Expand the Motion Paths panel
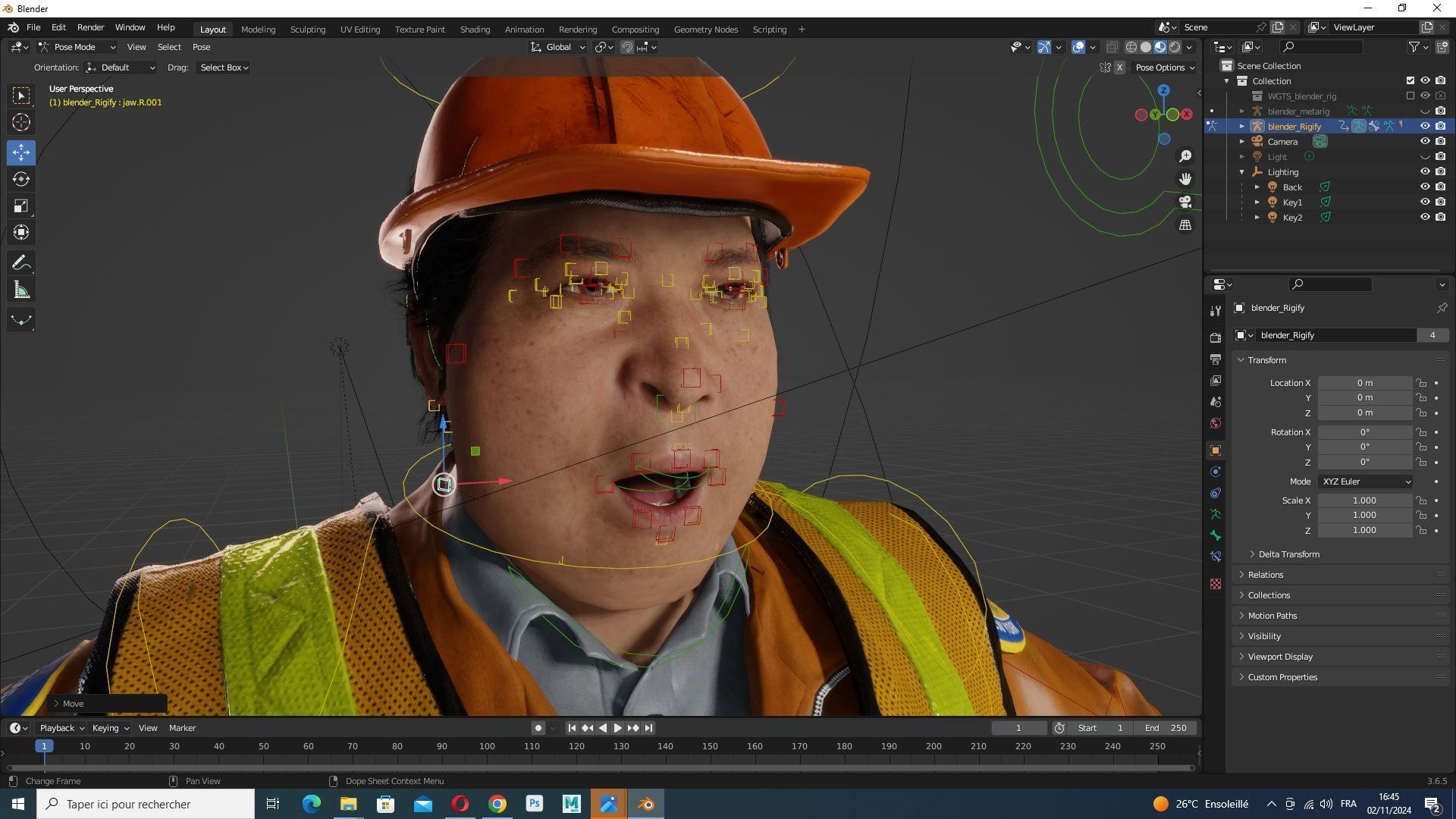The width and height of the screenshot is (1456, 819). 1272,616
